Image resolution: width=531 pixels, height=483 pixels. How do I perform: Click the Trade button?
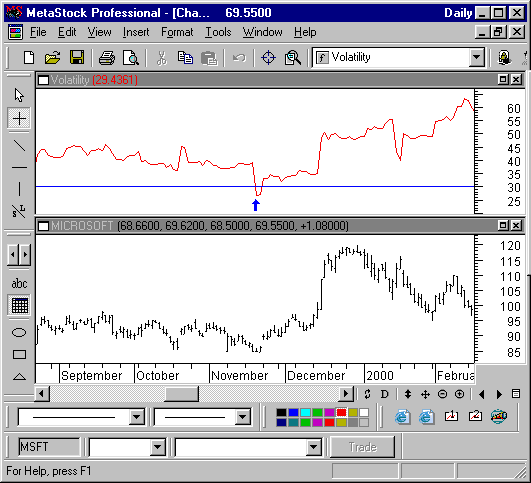pyautogui.click(x=362, y=447)
